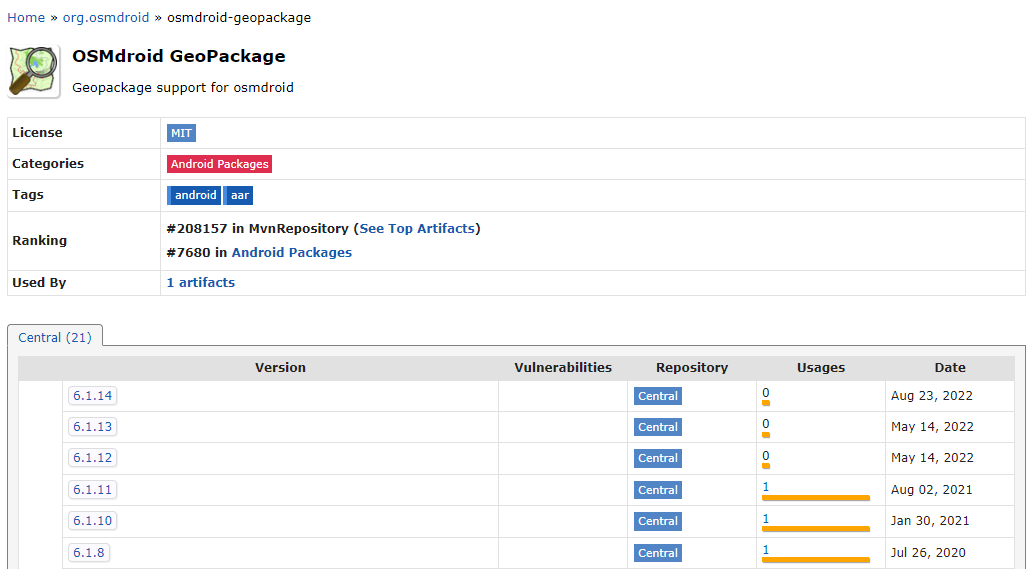
Task: Open the See Top Artifacts link
Action: coord(417,229)
